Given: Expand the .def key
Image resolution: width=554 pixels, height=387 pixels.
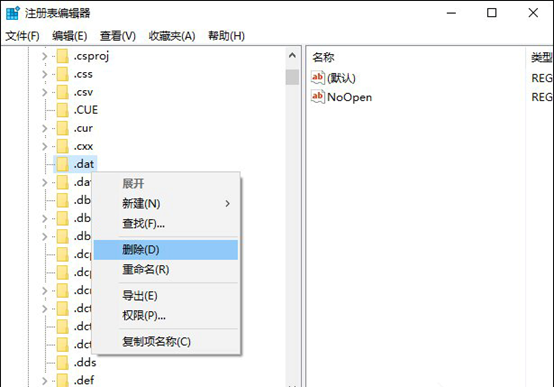Looking at the screenshot, I should (x=45, y=381).
